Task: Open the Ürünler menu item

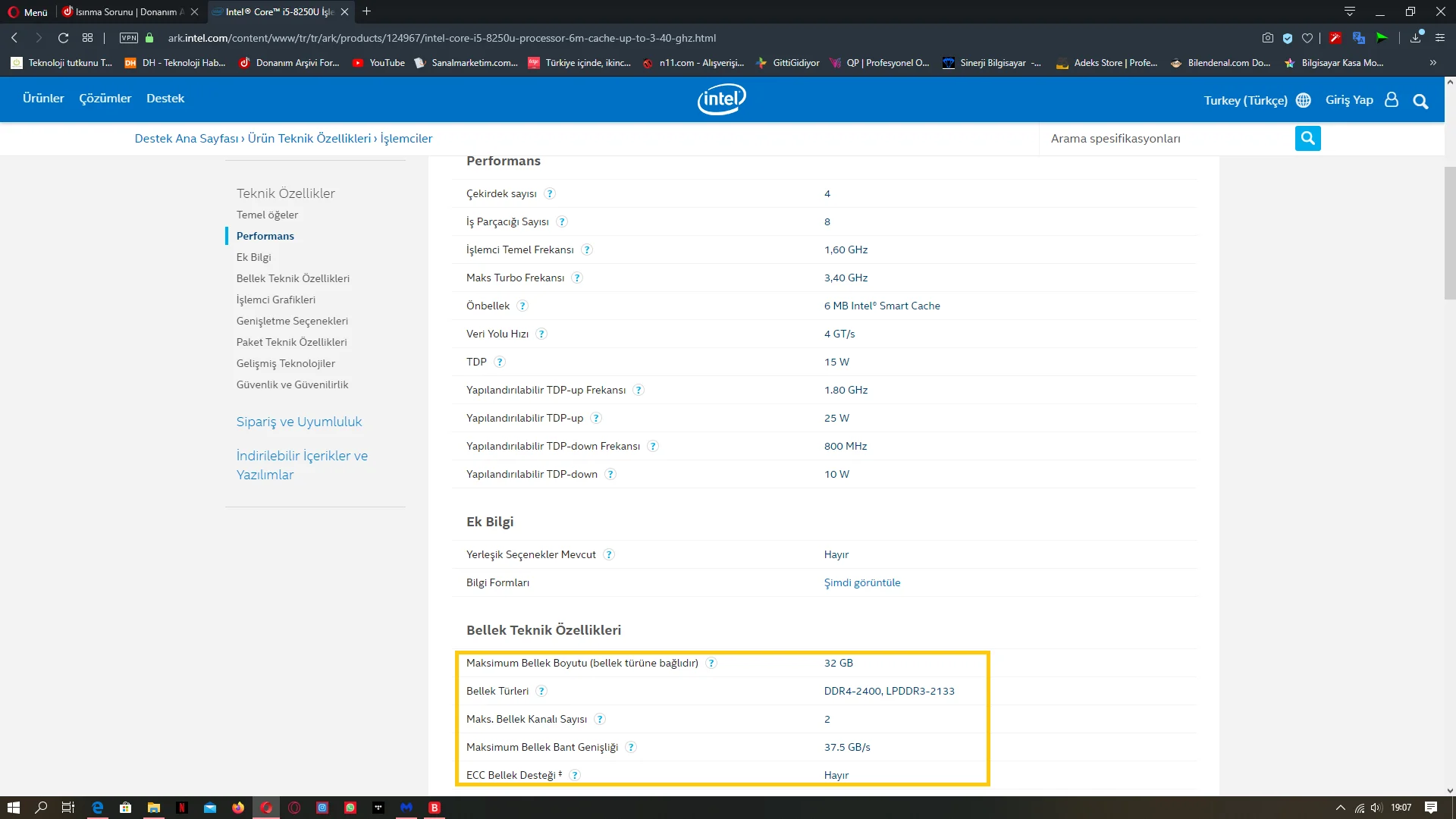Action: pyautogui.click(x=43, y=98)
